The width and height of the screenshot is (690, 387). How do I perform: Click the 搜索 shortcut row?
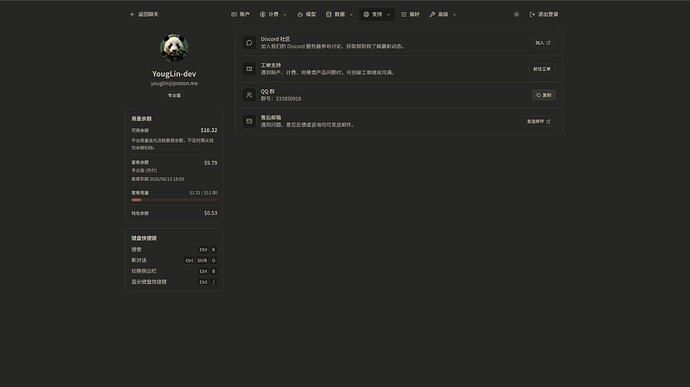(174, 250)
